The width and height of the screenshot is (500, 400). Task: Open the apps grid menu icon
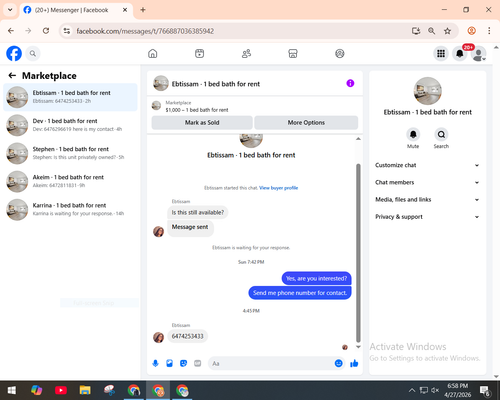click(441, 53)
